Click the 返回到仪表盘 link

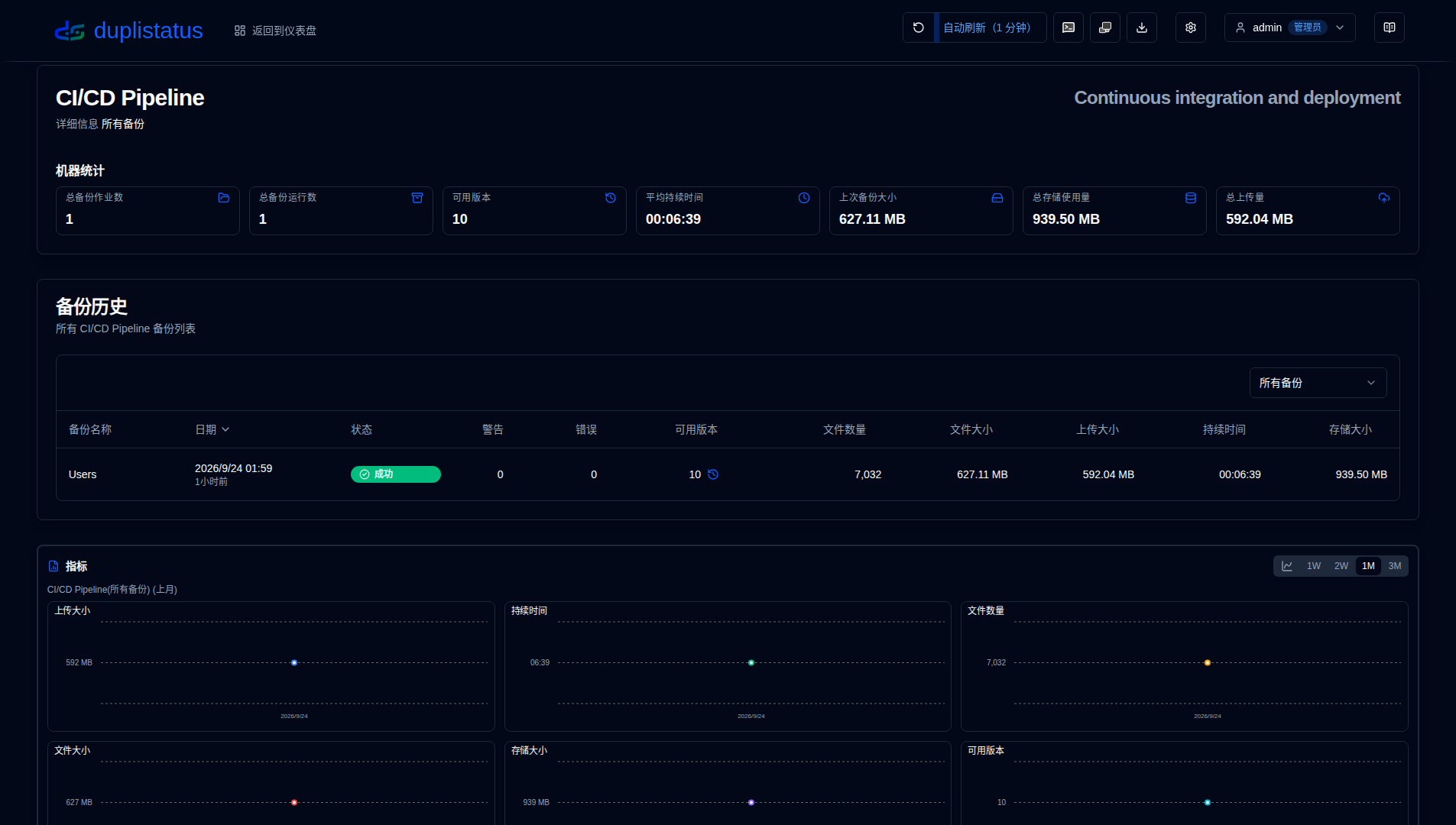[275, 31]
